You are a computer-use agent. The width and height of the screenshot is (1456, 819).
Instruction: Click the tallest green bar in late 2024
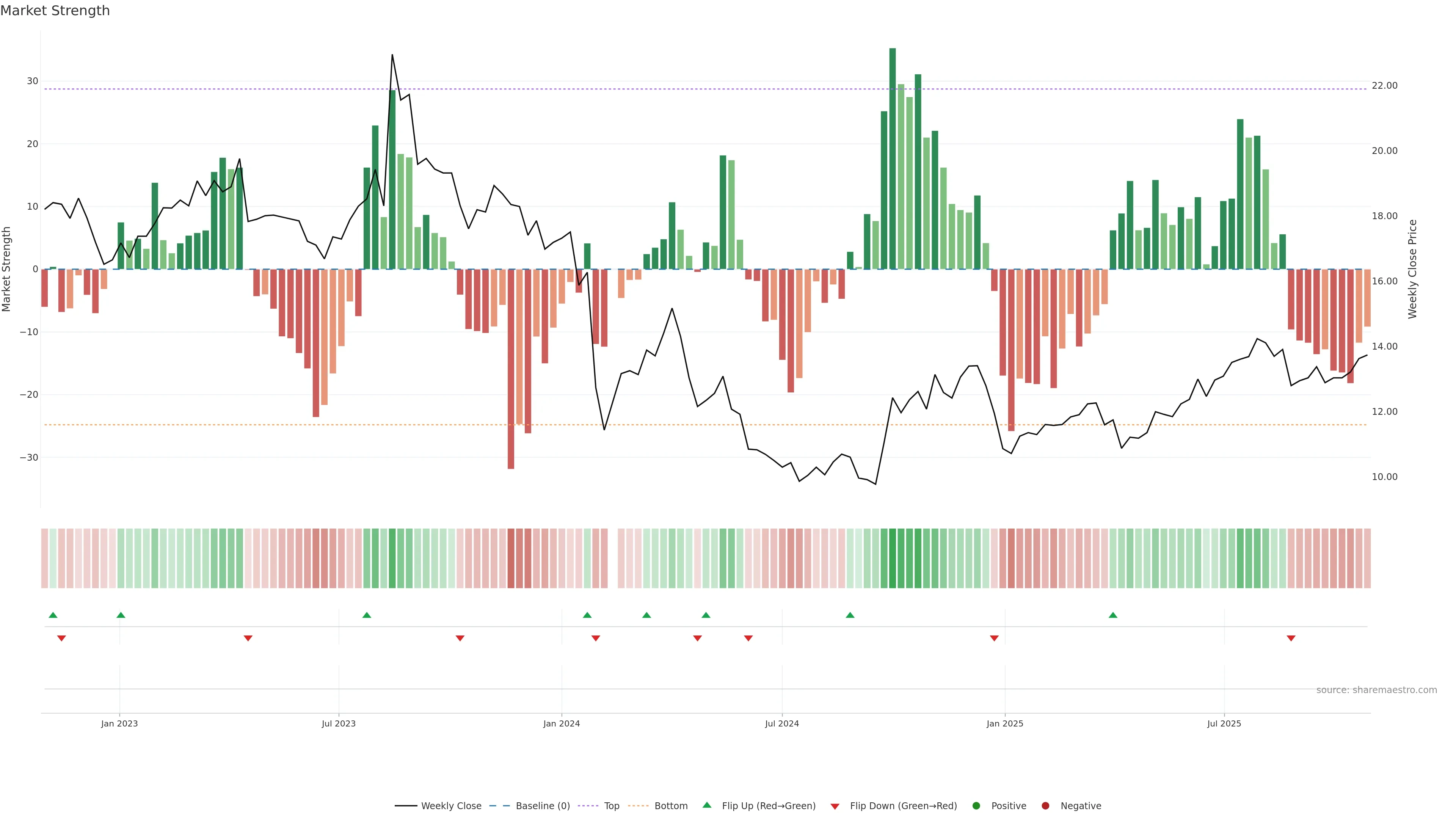point(893,158)
